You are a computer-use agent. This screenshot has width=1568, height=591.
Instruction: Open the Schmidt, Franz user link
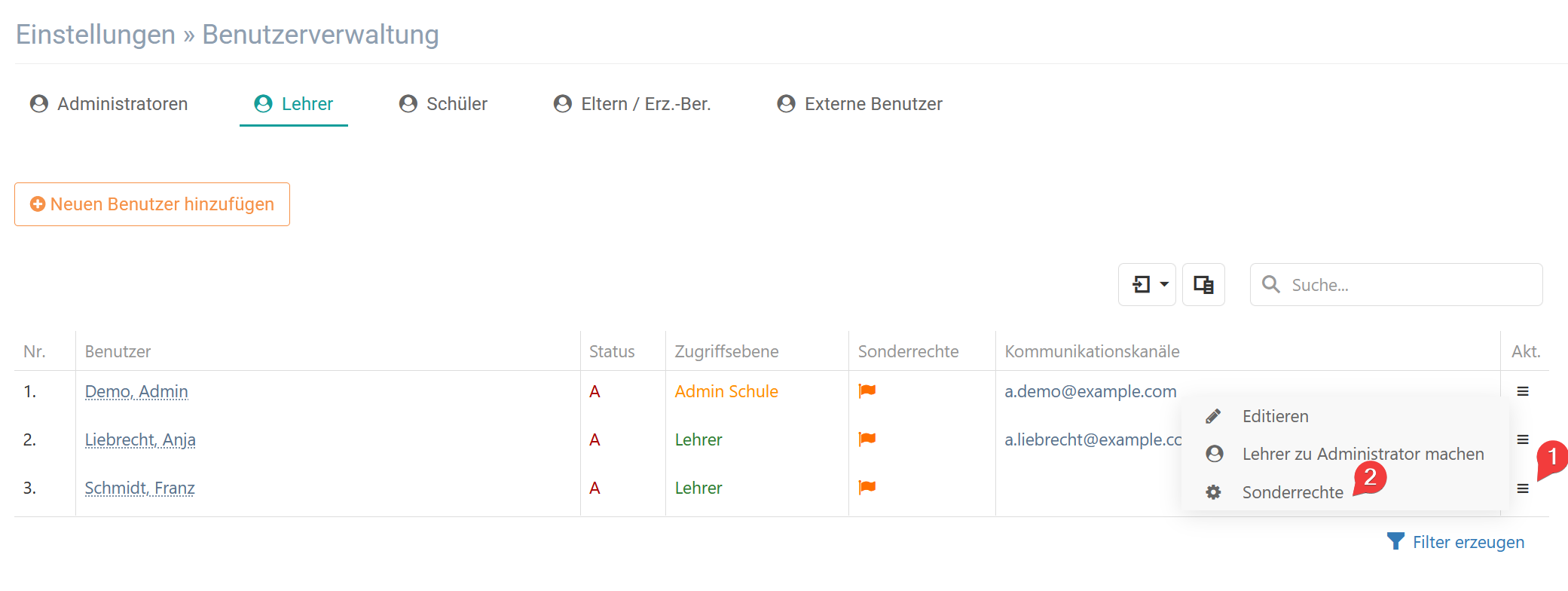click(139, 488)
